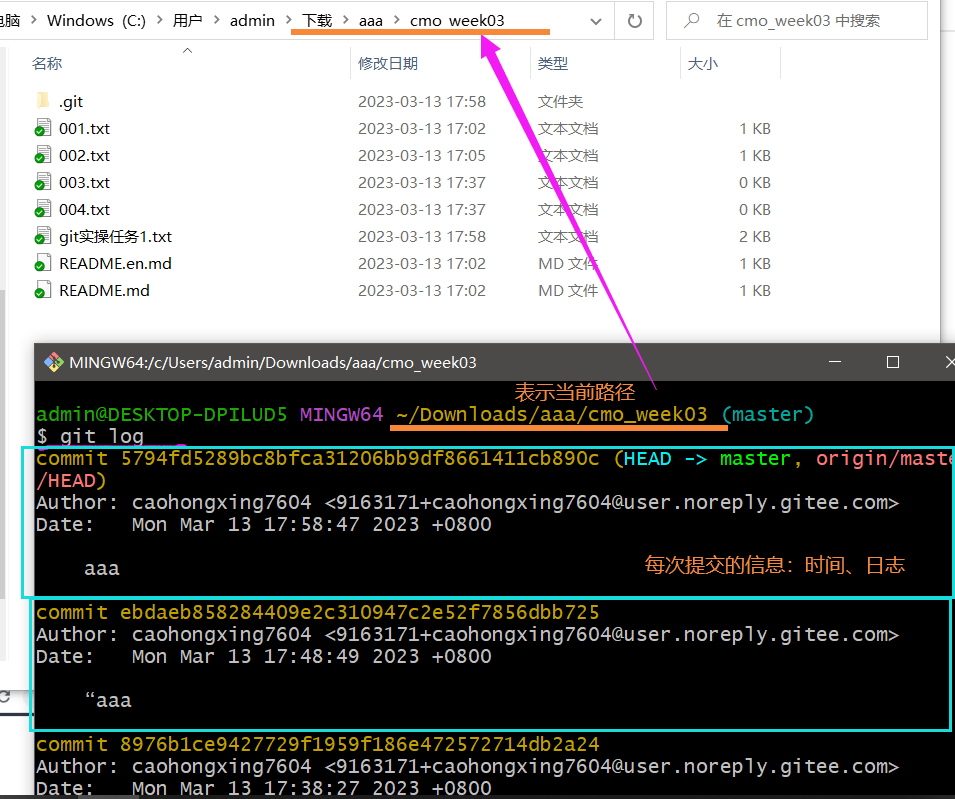Click commit hash 5794fd5289bc8bfca31206bb9df8661411cb890c

click(360, 458)
